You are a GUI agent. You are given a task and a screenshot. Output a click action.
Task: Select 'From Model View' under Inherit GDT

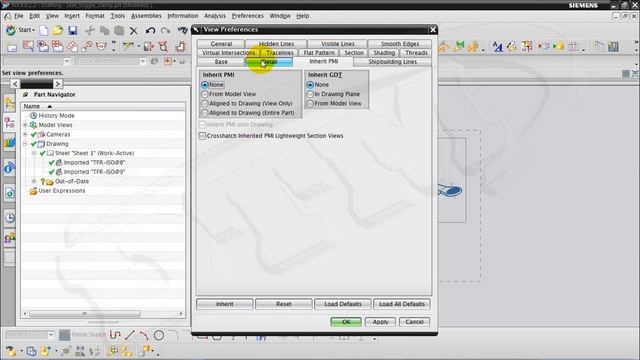click(x=310, y=104)
